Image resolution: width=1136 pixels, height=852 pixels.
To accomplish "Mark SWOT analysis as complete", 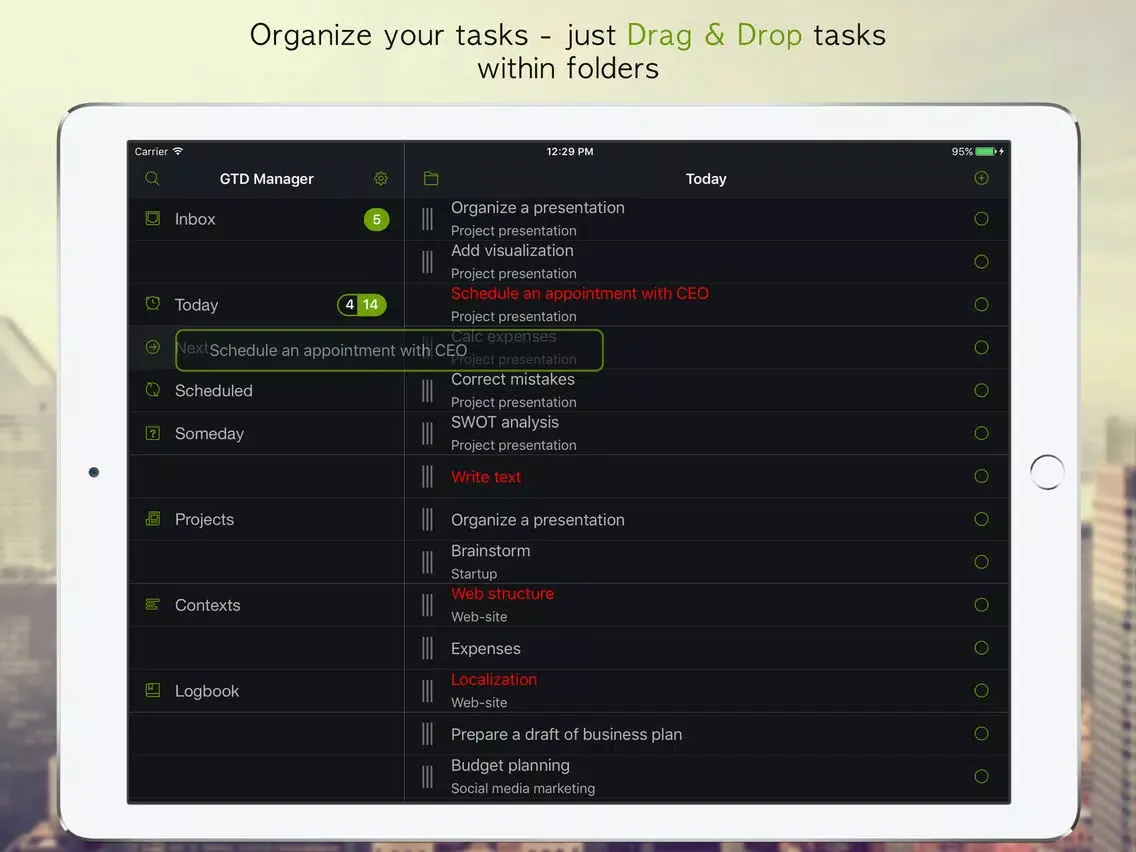I will (982, 433).
